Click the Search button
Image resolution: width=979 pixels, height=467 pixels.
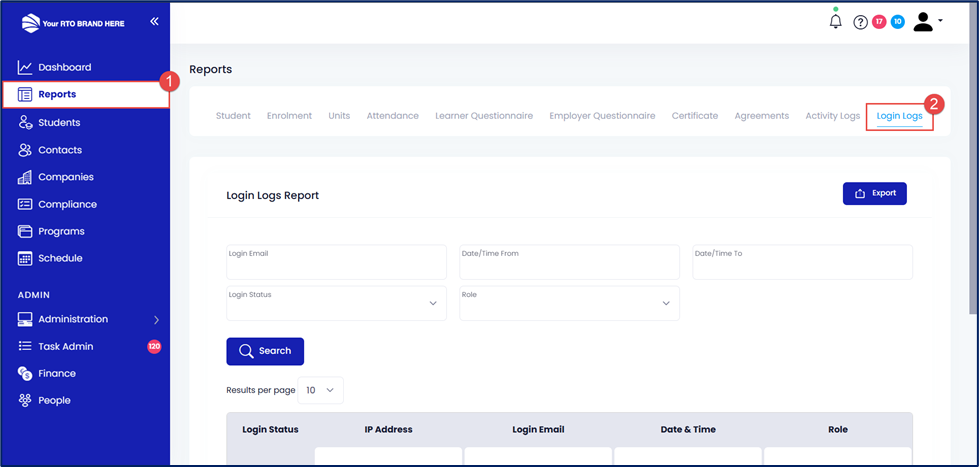pos(265,351)
